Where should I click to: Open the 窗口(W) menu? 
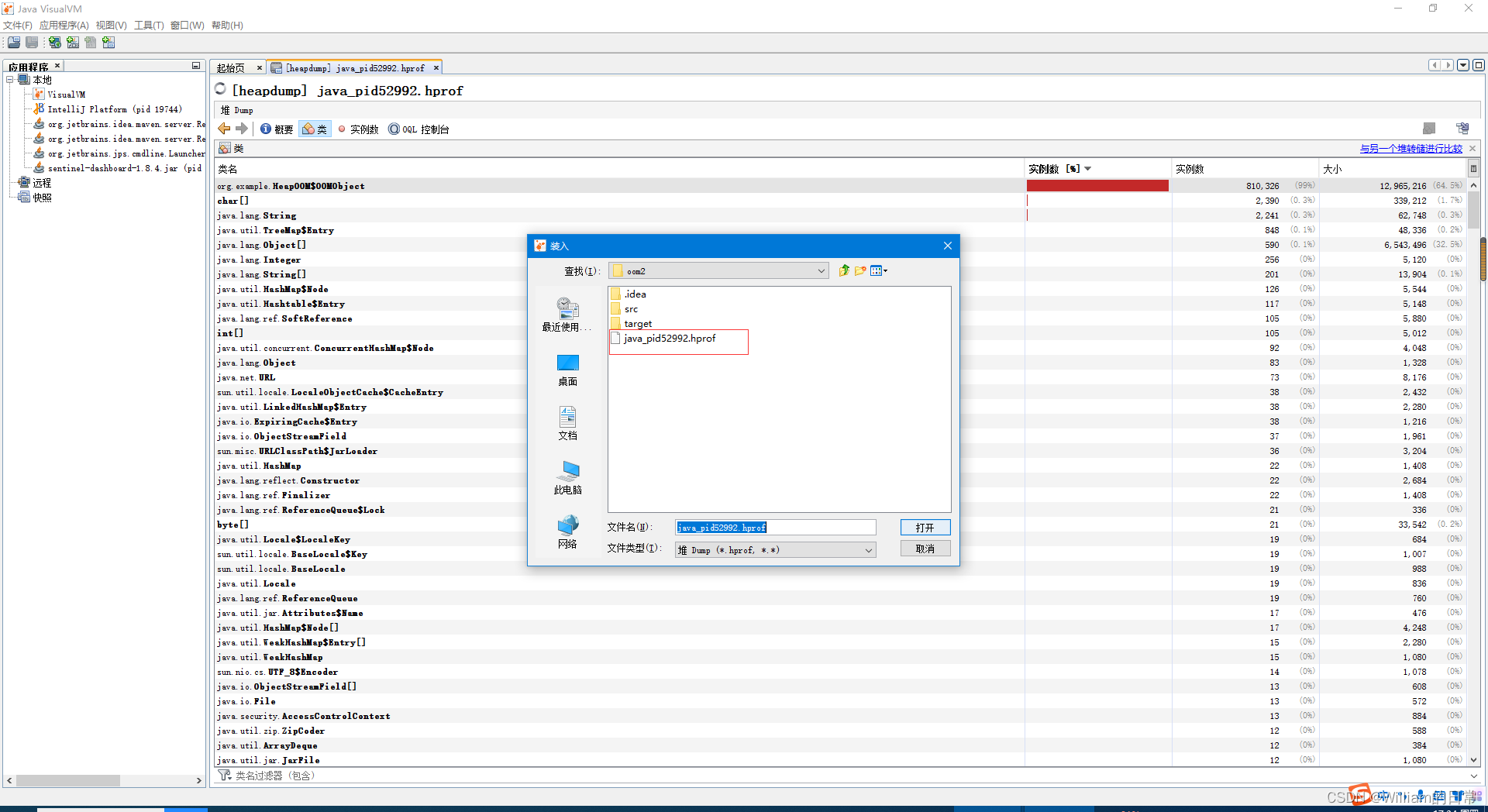tap(188, 26)
